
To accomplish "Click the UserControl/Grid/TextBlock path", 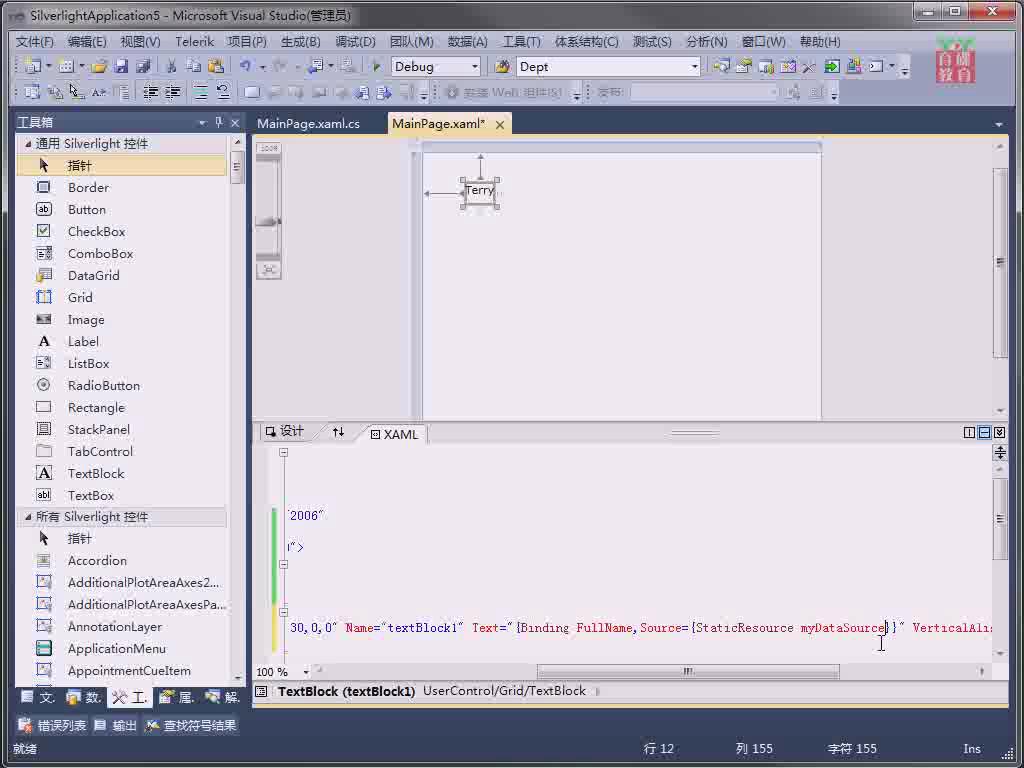I will [x=504, y=691].
